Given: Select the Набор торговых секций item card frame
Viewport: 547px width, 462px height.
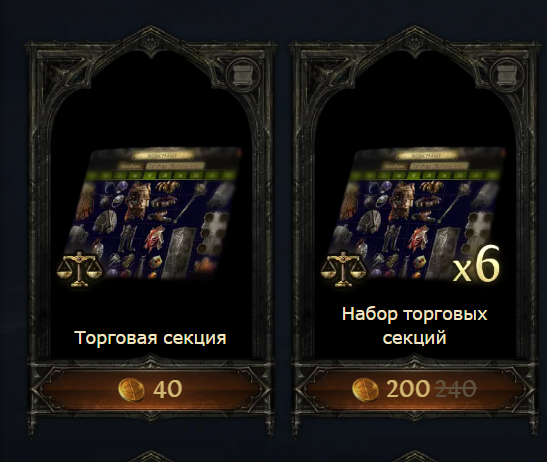Looking at the screenshot, I should click(x=414, y=230).
